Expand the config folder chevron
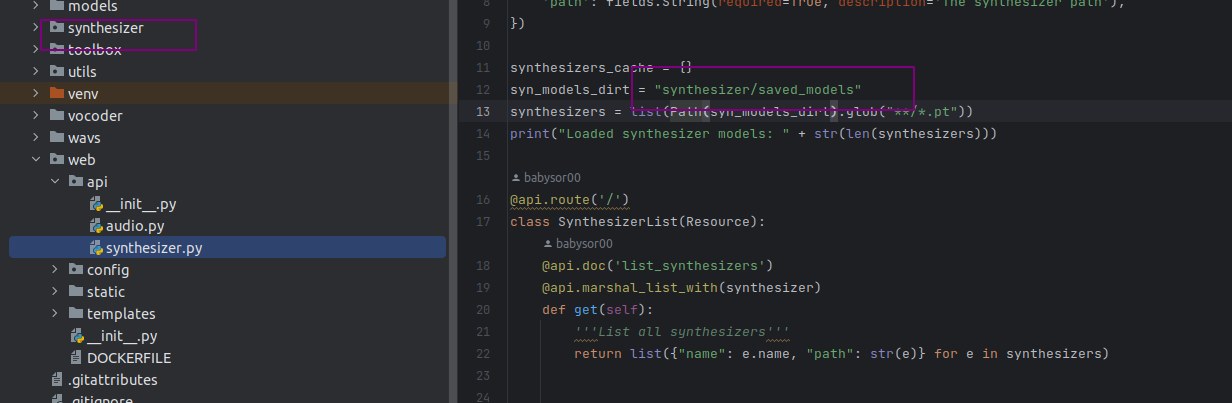The width and height of the screenshot is (1232, 403). [55, 270]
